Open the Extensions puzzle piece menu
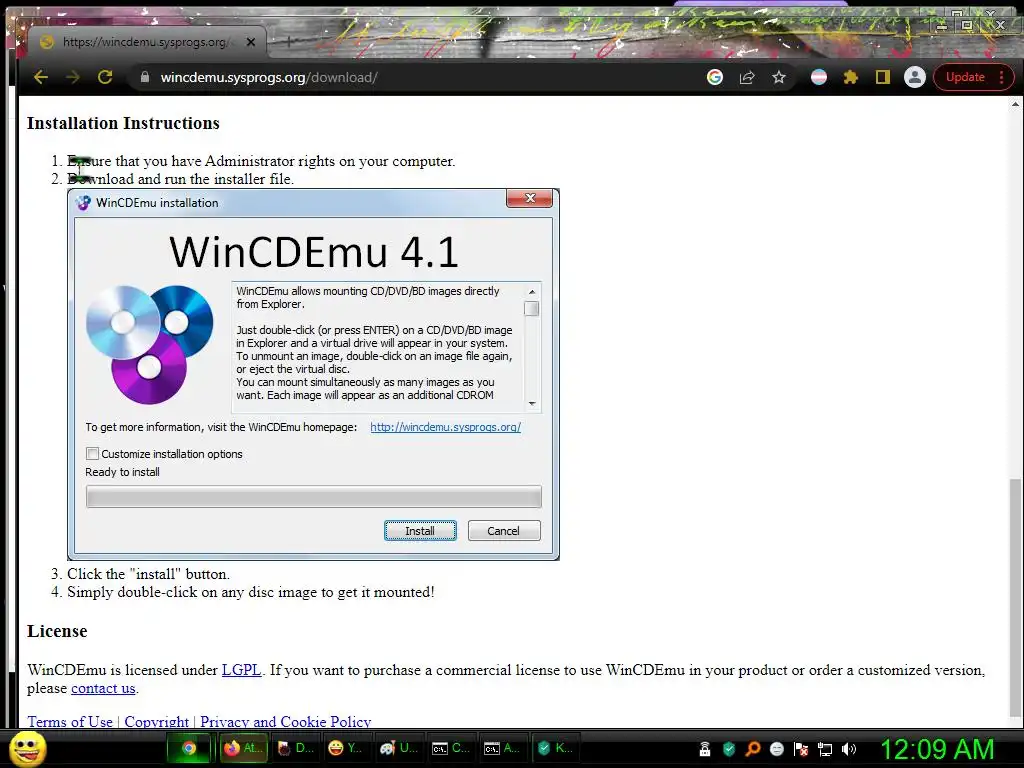The height and width of the screenshot is (768, 1024). pyautogui.click(x=850, y=77)
